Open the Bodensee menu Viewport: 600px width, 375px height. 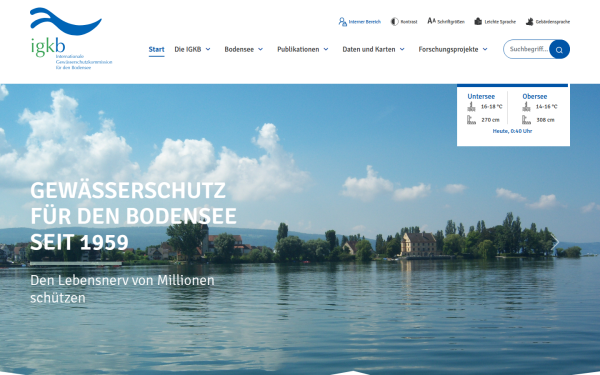(239, 49)
